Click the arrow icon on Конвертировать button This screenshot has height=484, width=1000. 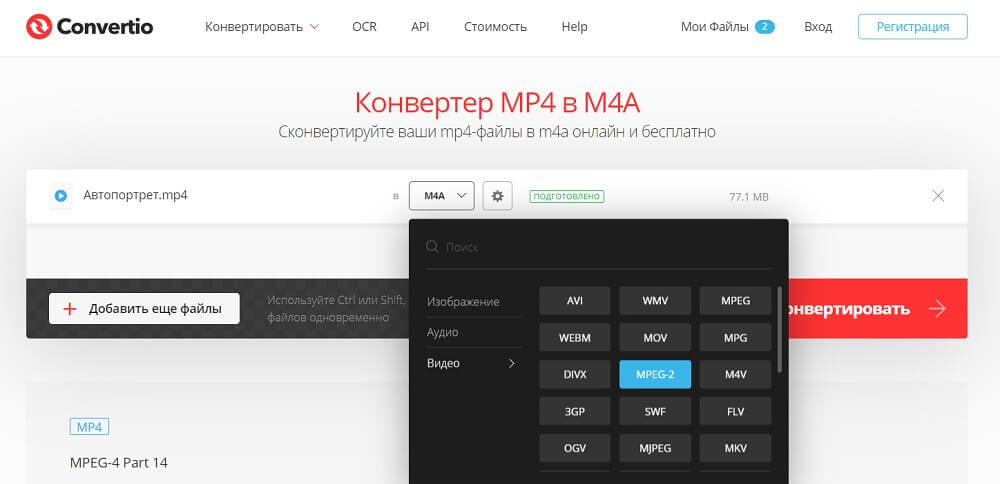pyautogui.click(x=937, y=309)
